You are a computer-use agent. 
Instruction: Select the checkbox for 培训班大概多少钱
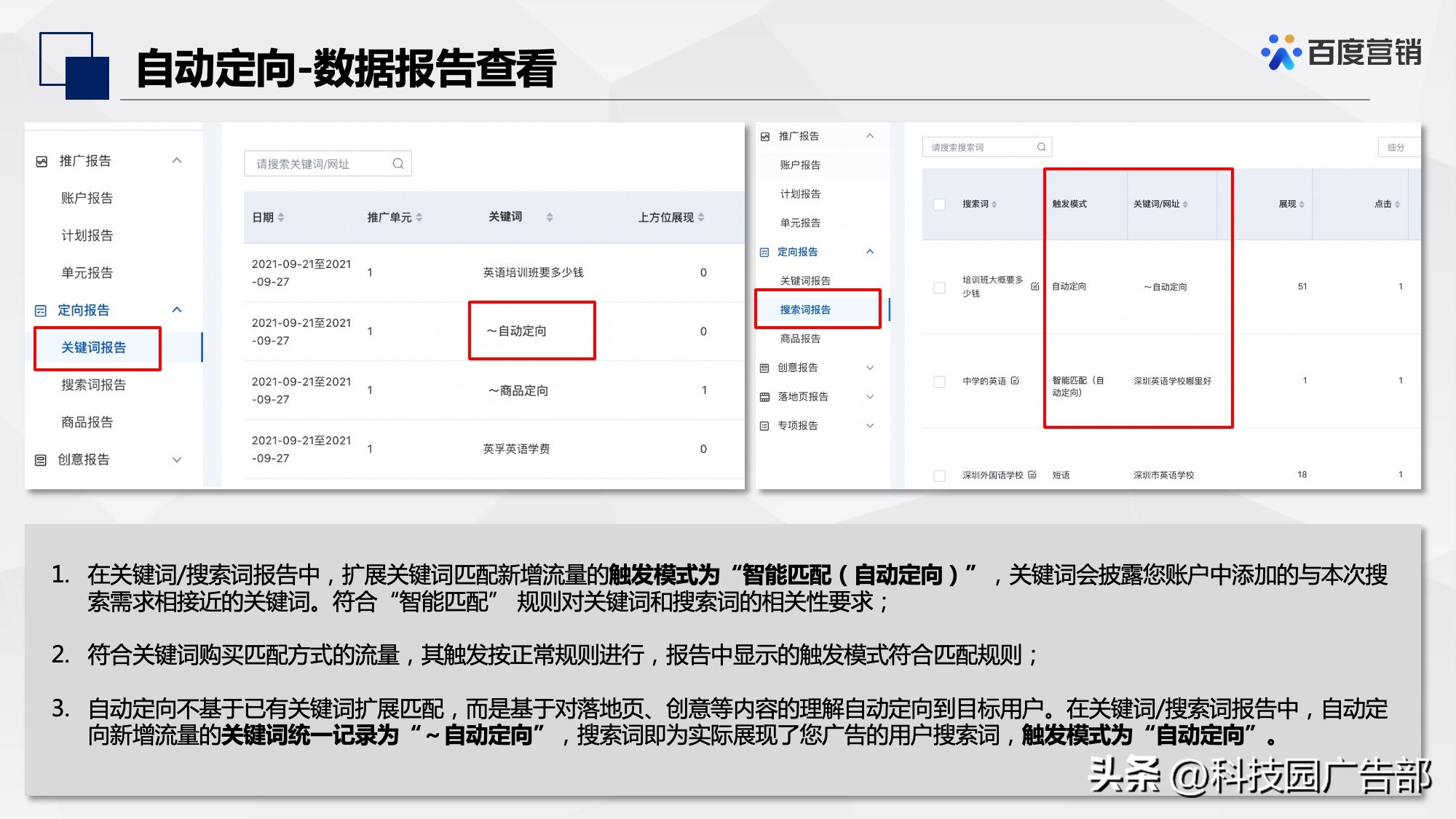pyautogui.click(x=939, y=288)
